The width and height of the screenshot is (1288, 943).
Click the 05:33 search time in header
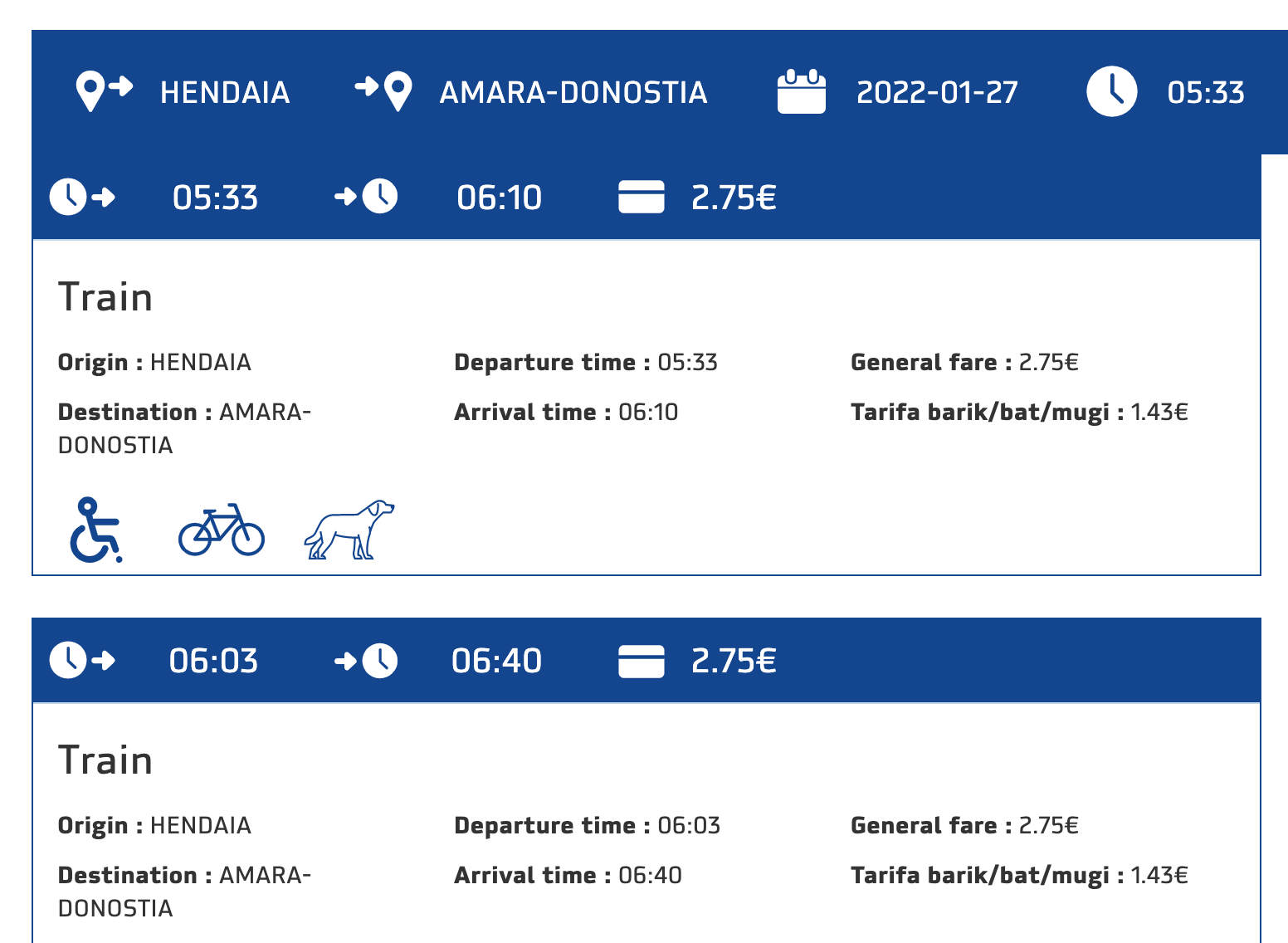point(1205,92)
